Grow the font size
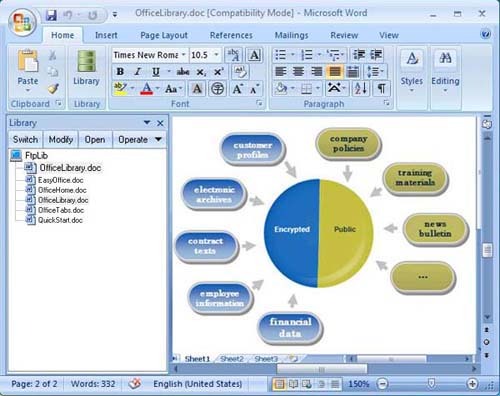 point(237,89)
